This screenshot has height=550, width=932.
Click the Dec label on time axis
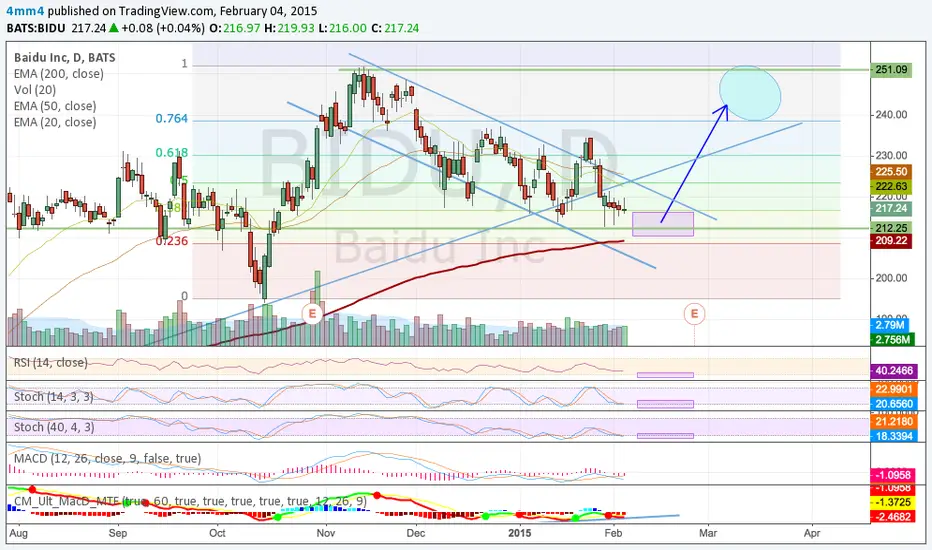click(415, 533)
